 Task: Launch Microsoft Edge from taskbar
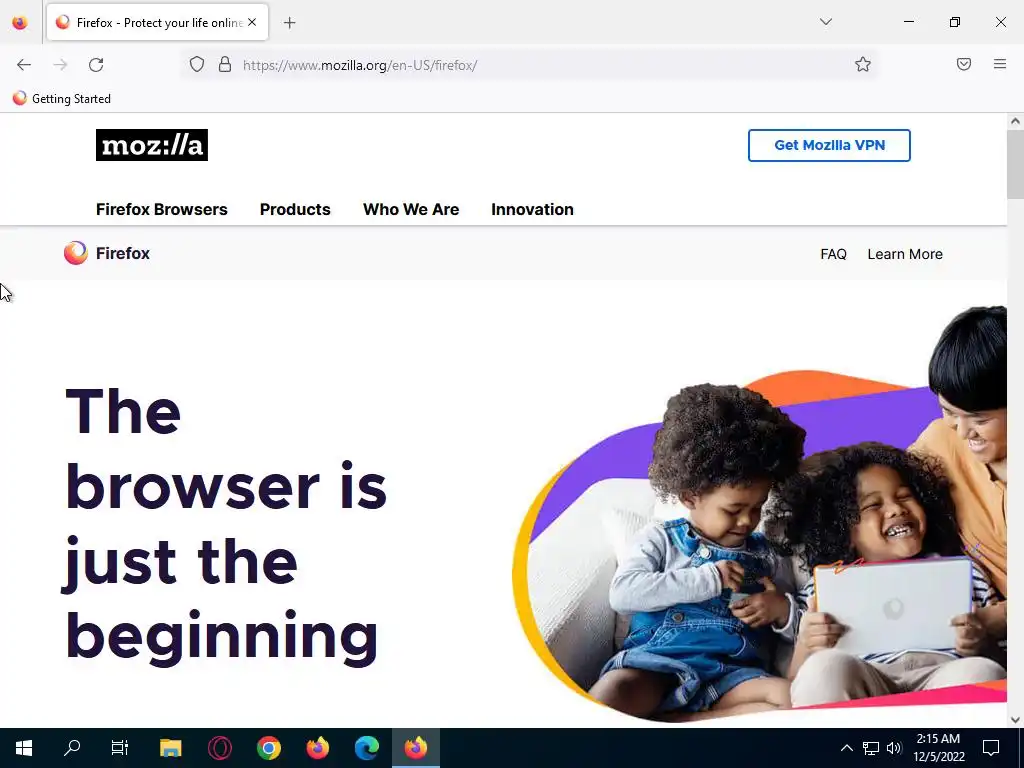click(366, 748)
